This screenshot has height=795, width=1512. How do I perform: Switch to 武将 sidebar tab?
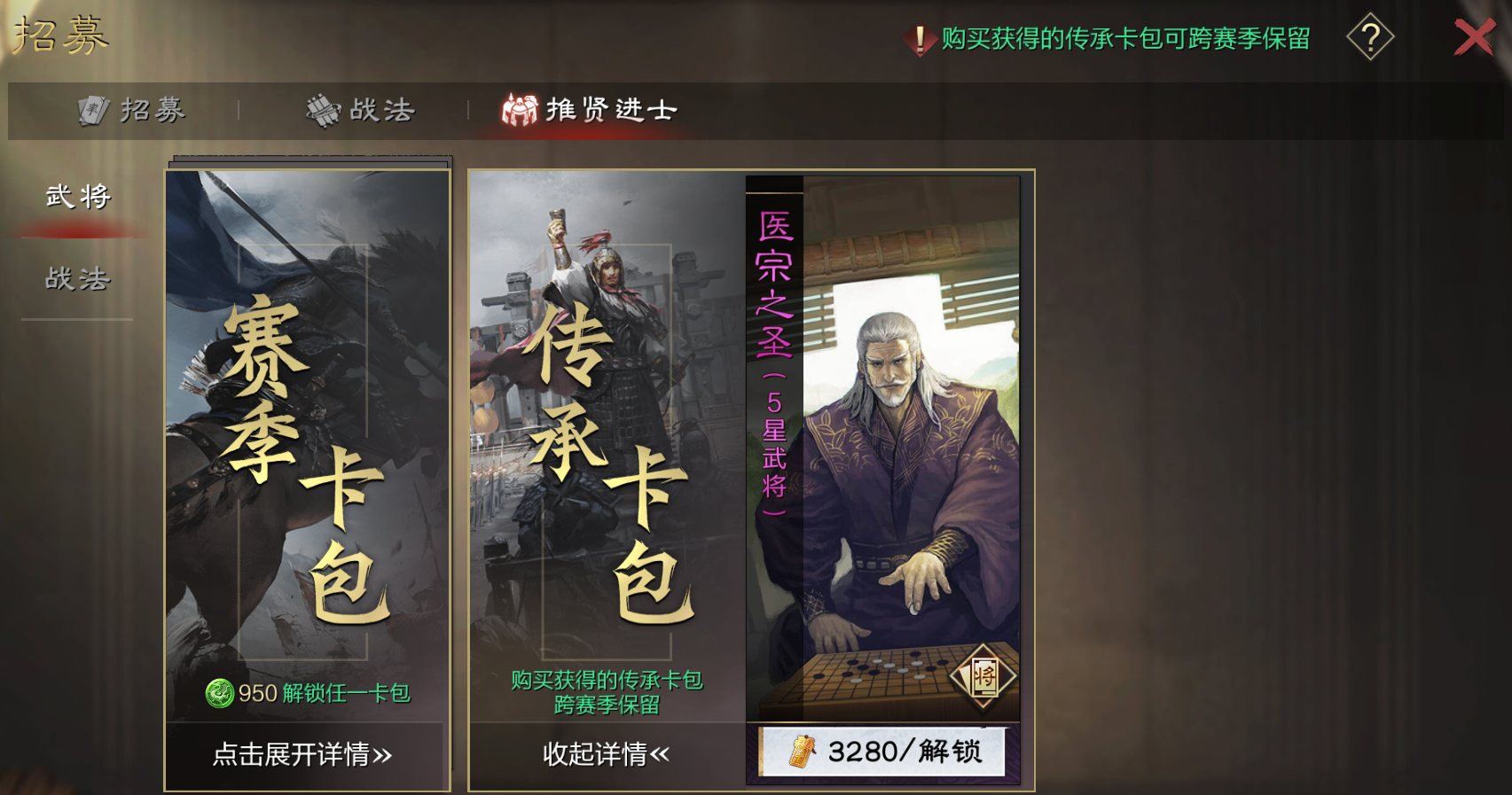pos(78,197)
